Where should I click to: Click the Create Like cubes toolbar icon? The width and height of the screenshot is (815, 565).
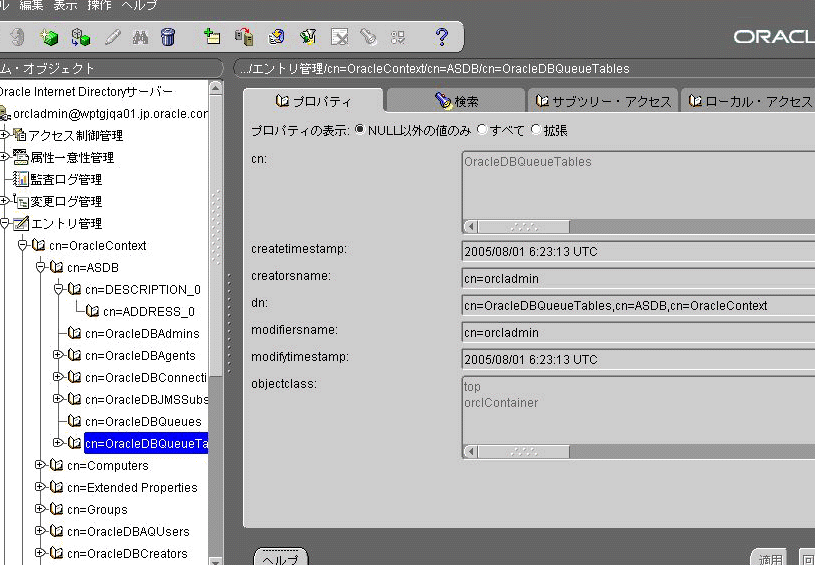pyautogui.click(x=81, y=37)
